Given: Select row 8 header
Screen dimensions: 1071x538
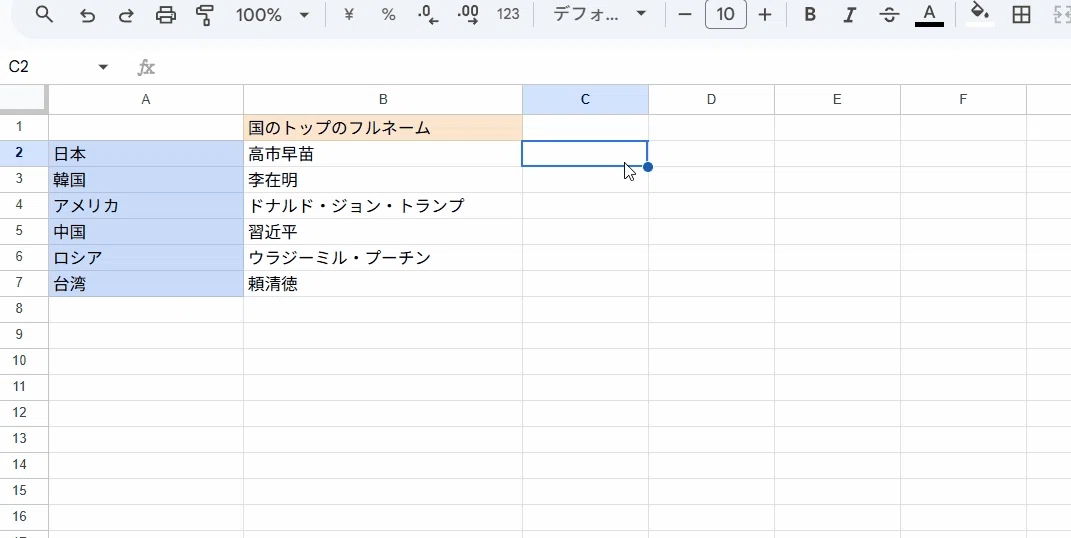Looking at the screenshot, I should point(24,309).
